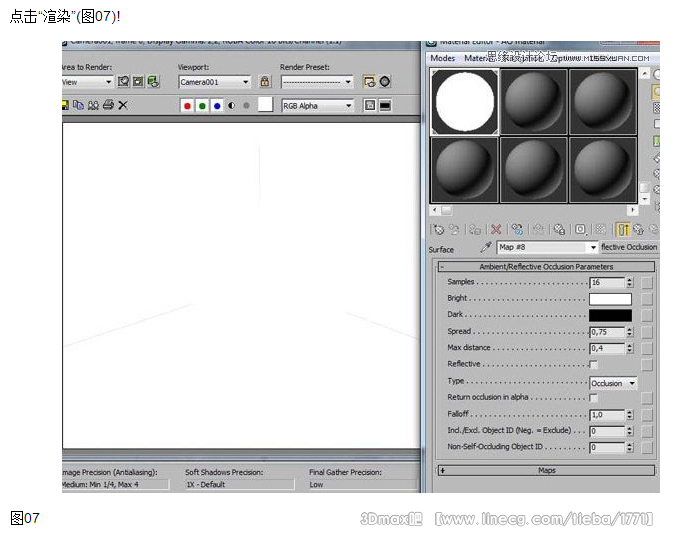
Task: Click the map button next to Samples
Action: click(647, 282)
